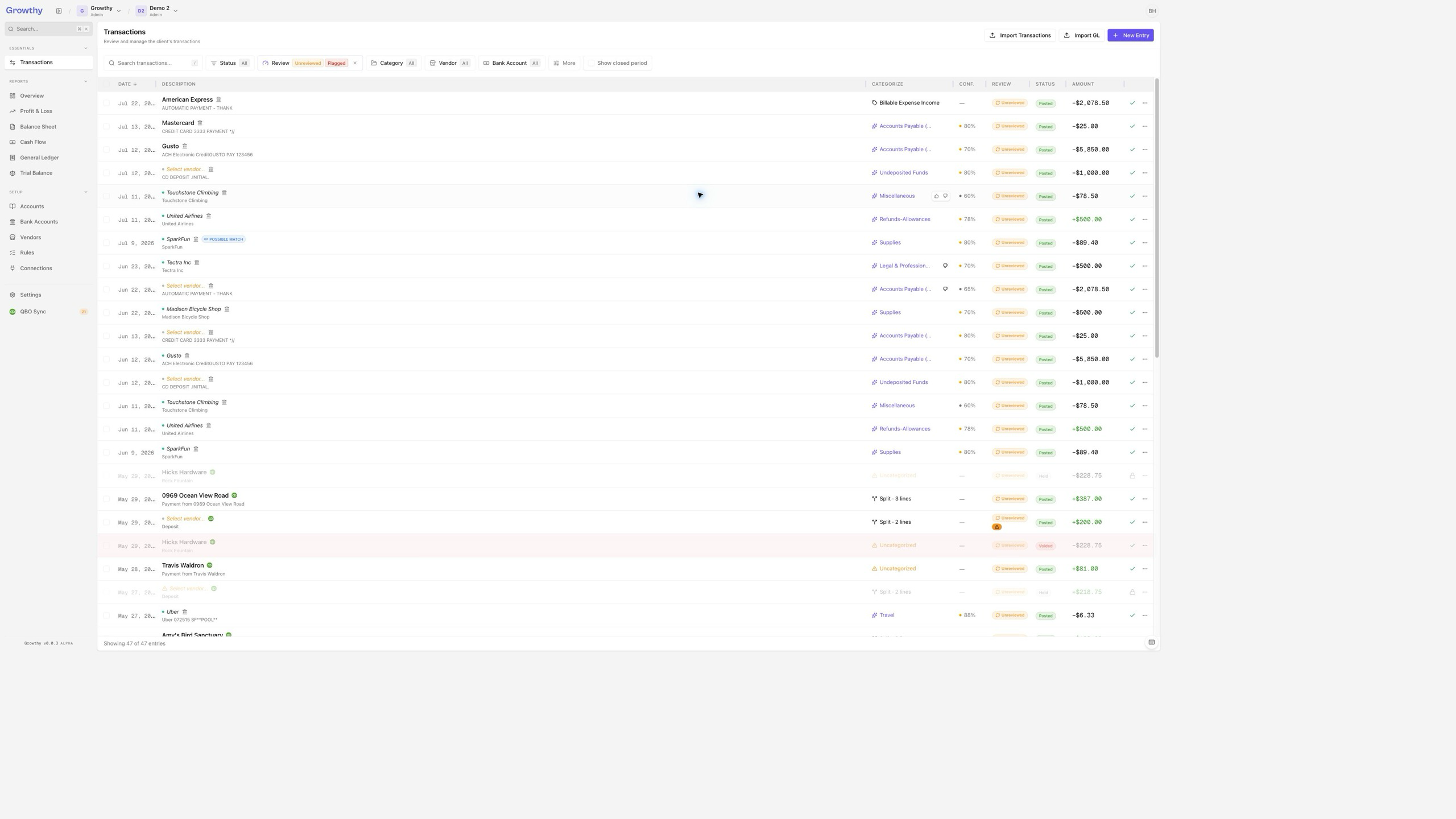Collapse the Reports sidebar section

[85, 81]
